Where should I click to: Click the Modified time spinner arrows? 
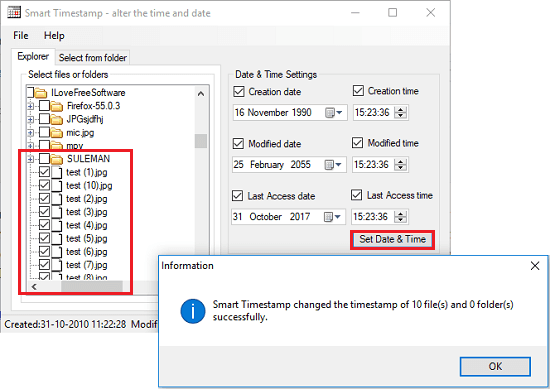coord(400,165)
